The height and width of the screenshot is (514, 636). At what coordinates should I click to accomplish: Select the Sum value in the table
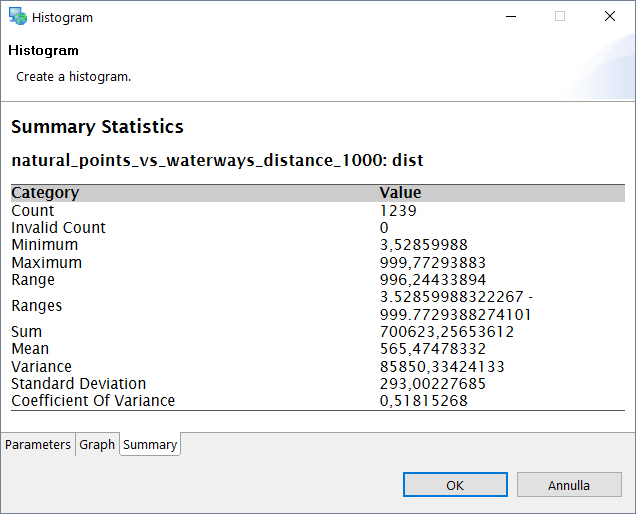coord(447,332)
